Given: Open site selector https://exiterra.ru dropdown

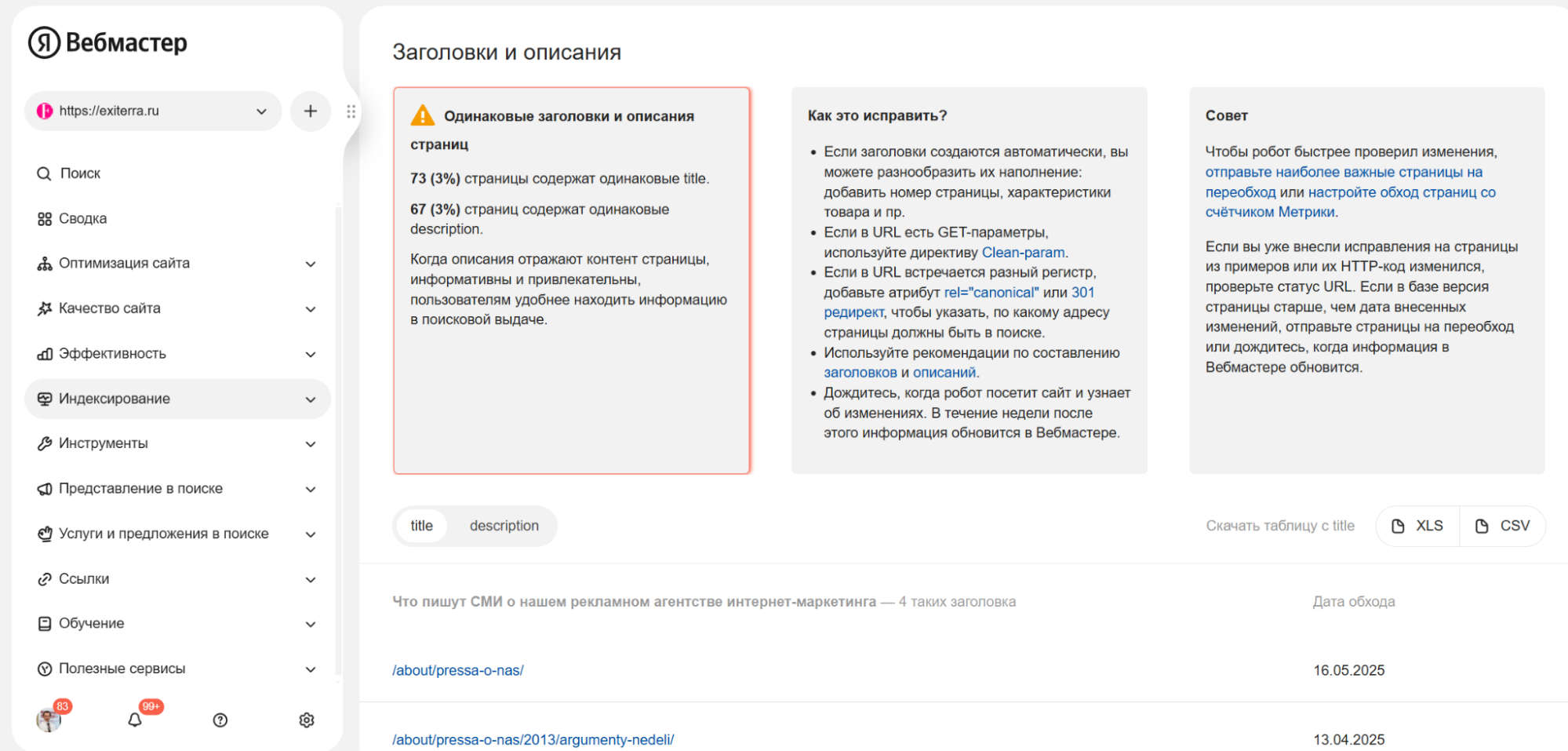Looking at the screenshot, I should 153,111.
